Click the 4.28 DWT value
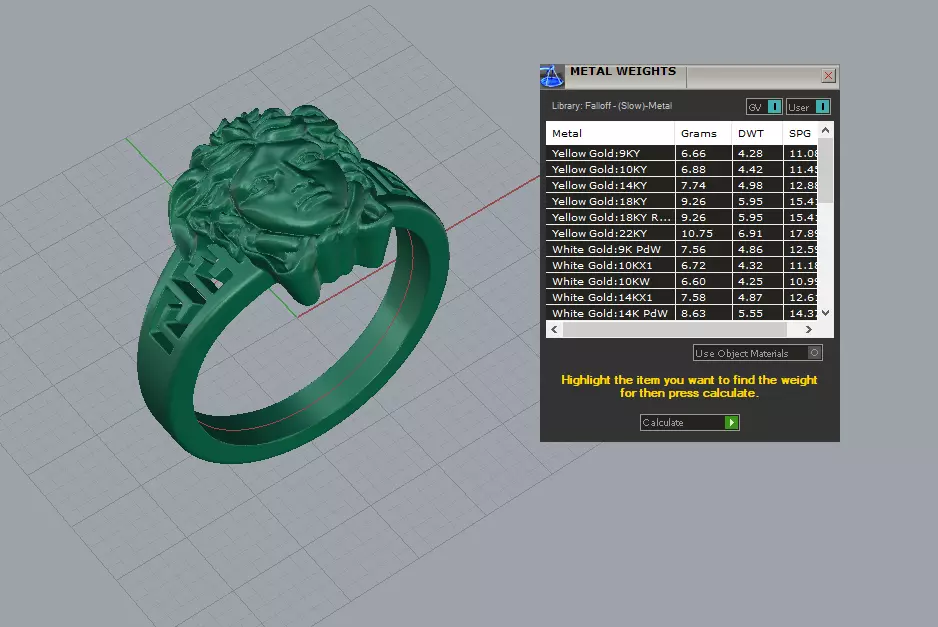 (x=750, y=153)
